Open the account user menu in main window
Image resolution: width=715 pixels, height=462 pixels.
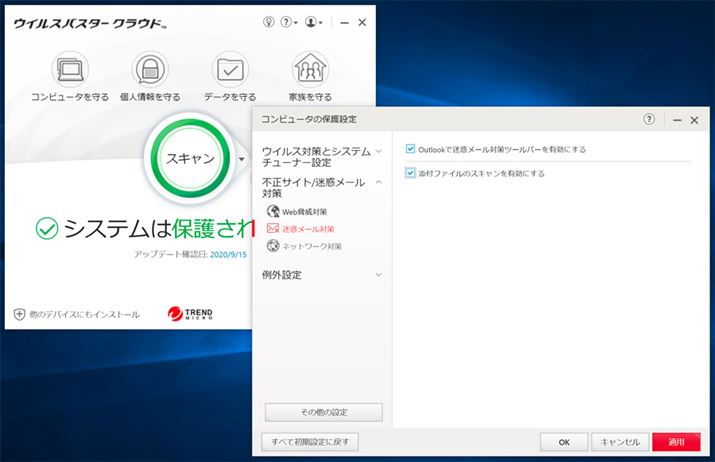313,22
